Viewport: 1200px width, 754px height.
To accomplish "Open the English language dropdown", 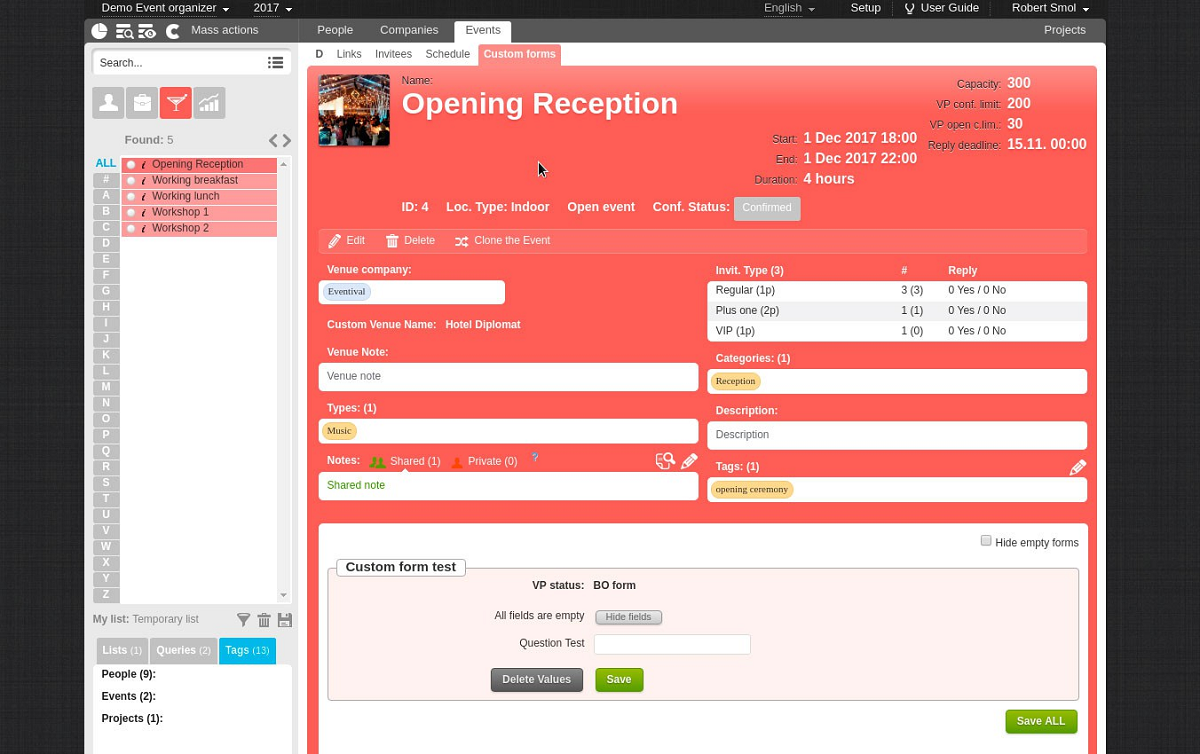I will [789, 8].
